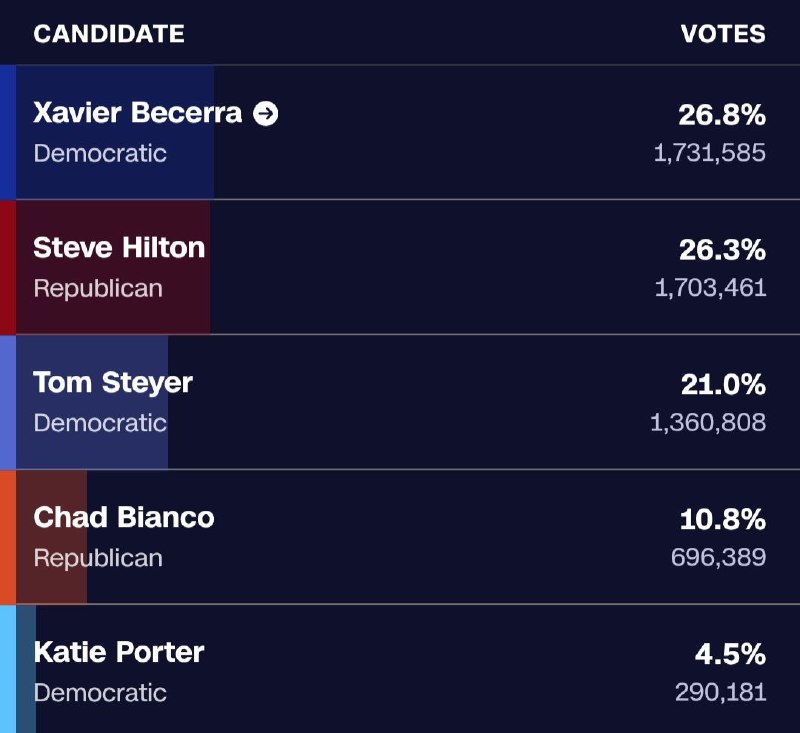Select the Chad Bianco candidate name
The image size is (800, 733).
[124, 517]
